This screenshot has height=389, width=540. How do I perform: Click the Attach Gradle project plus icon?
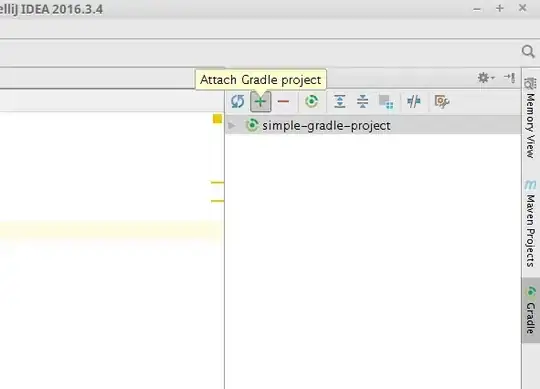(x=261, y=102)
